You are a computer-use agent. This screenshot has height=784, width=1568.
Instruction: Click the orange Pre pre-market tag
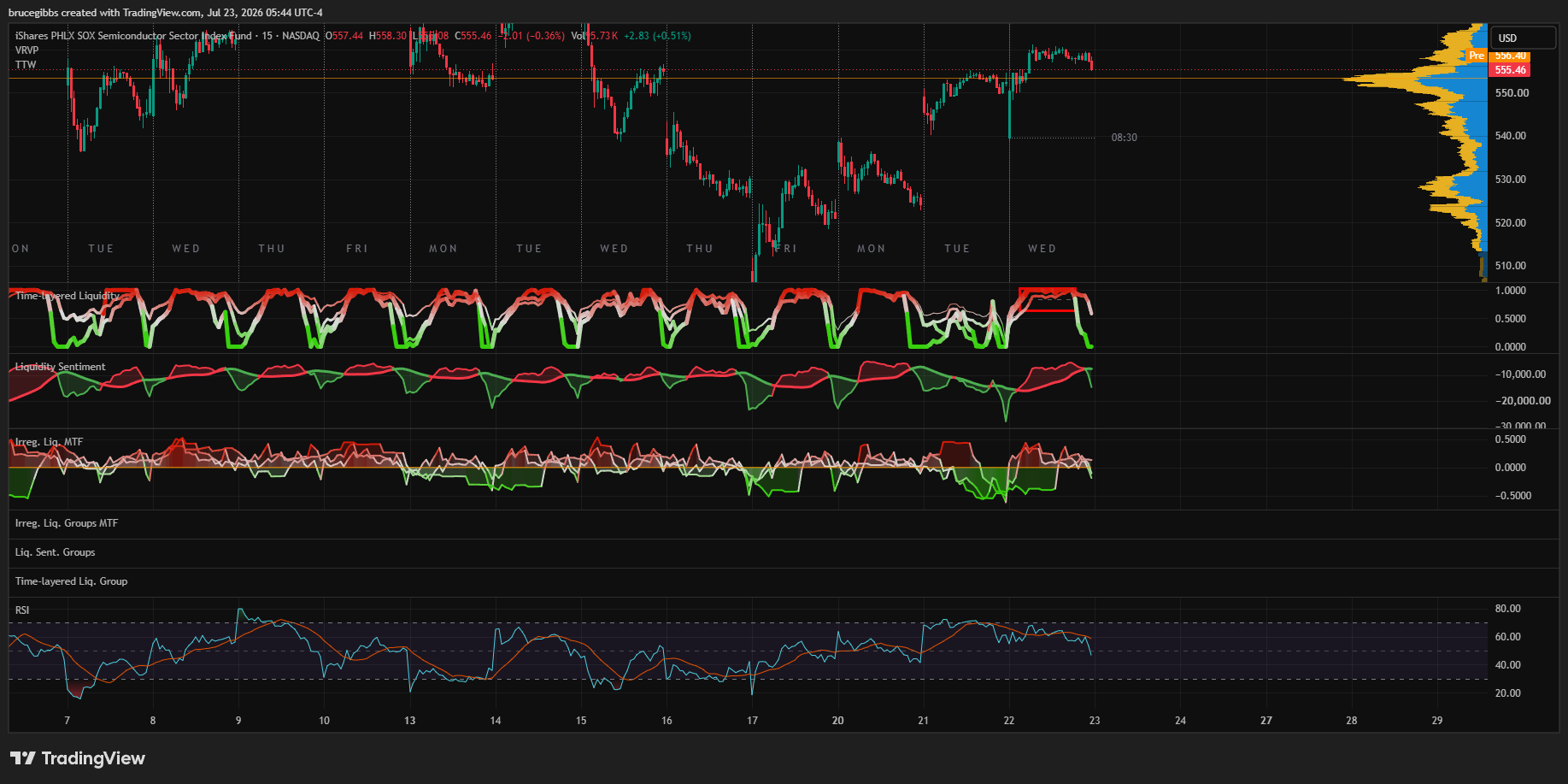pos(1477,56)
